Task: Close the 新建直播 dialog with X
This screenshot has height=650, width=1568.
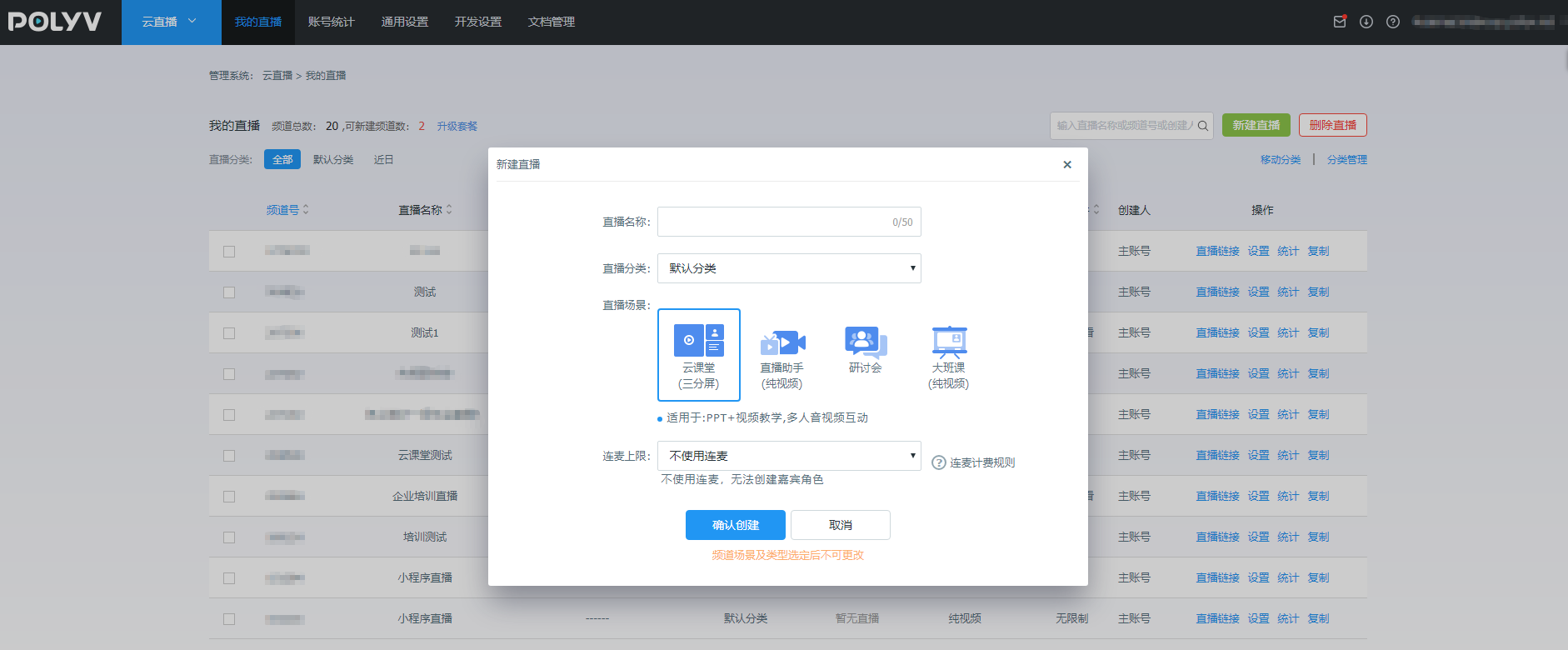Action: [x=1067, y=165]
